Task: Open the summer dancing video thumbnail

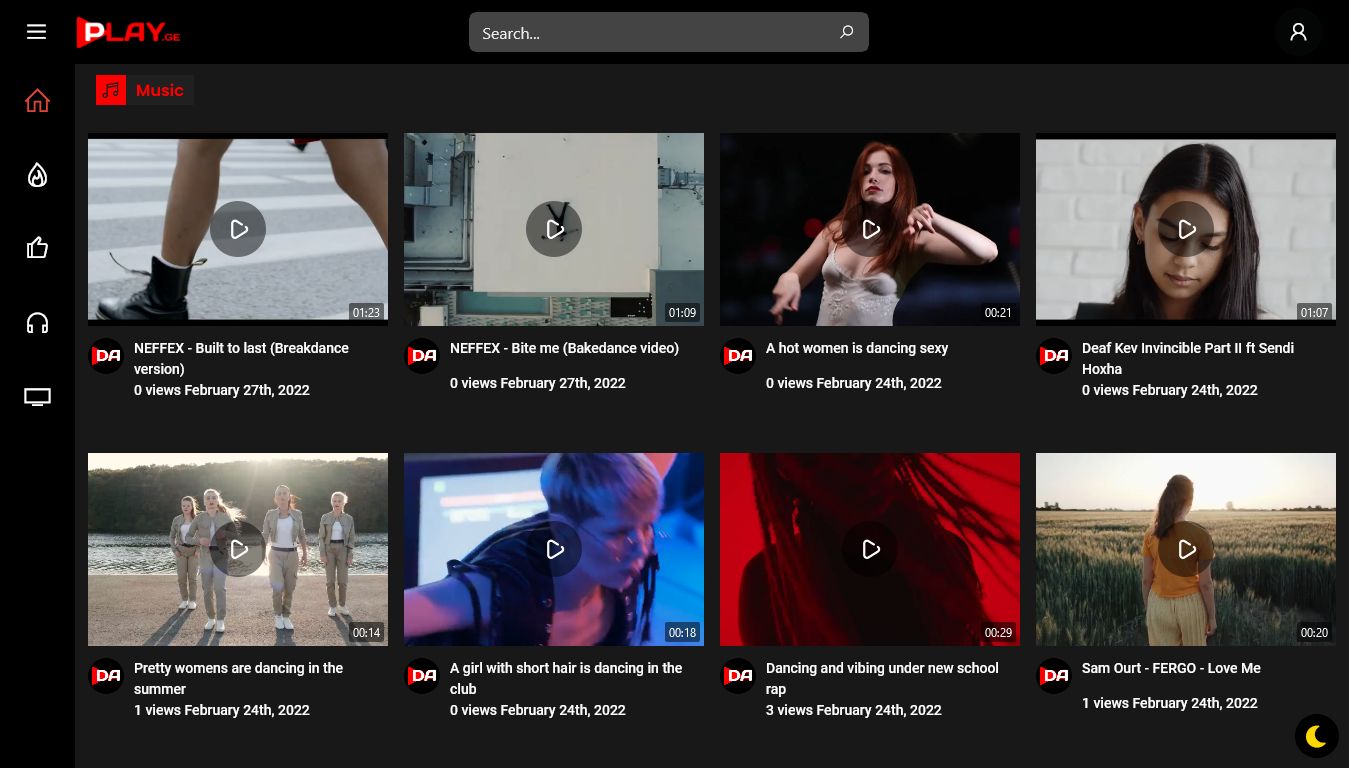Action: pyautogui.click(x=238, y=549)
